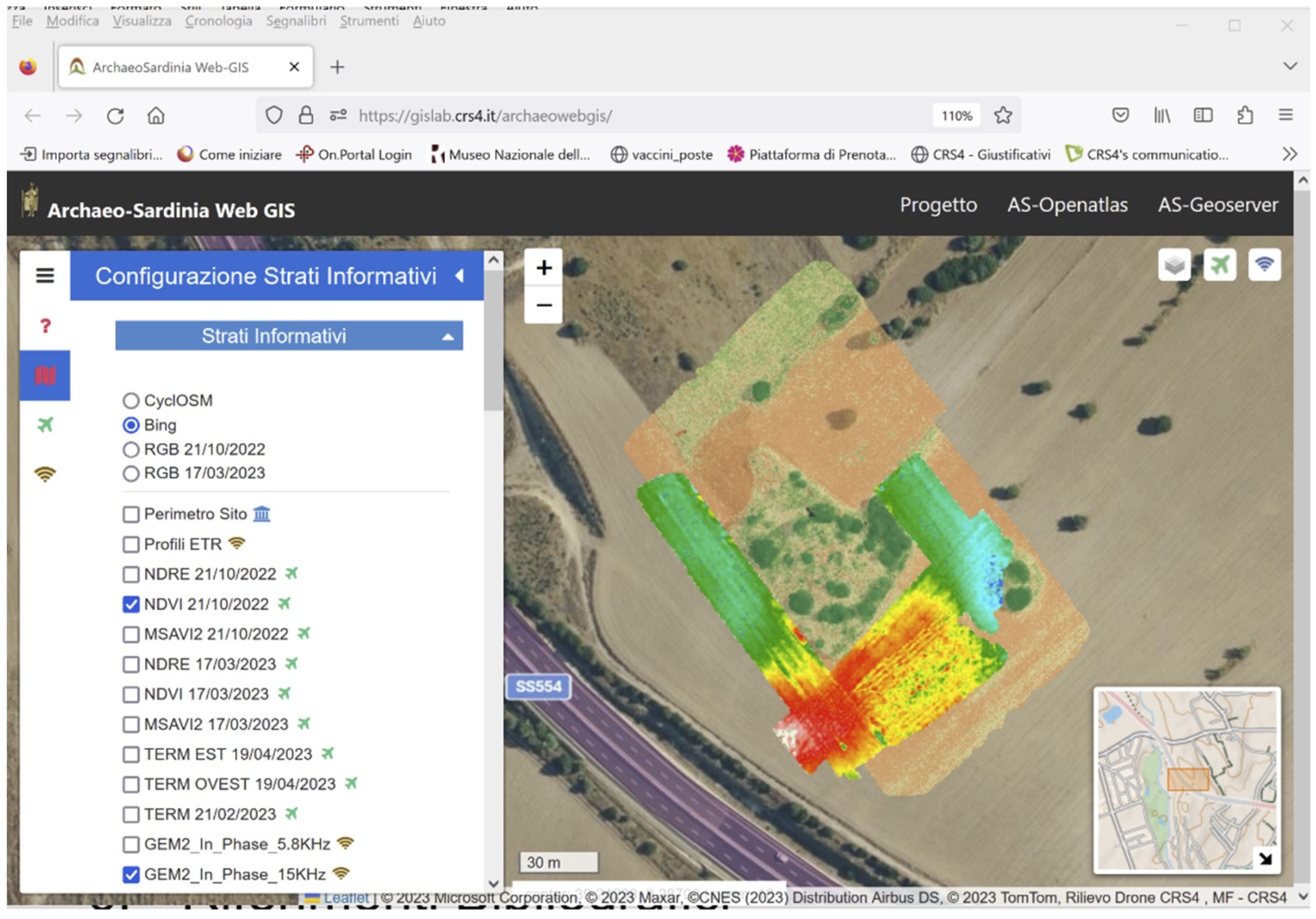Click the airplane icon at the map top-right

[1220, 265]
